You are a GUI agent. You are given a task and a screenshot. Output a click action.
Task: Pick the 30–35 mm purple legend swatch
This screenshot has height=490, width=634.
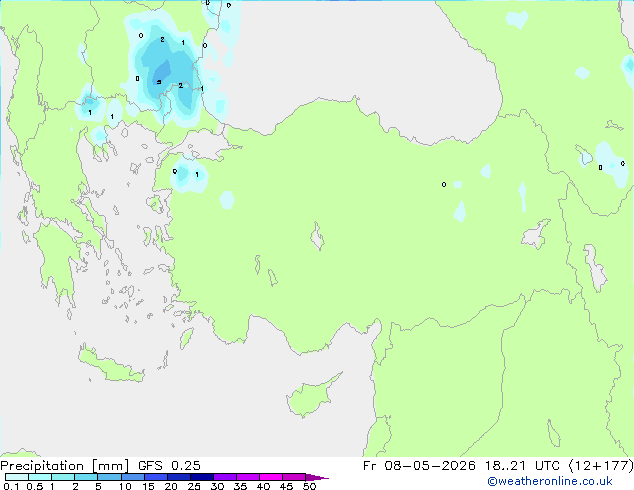click(x=225, y=477)
